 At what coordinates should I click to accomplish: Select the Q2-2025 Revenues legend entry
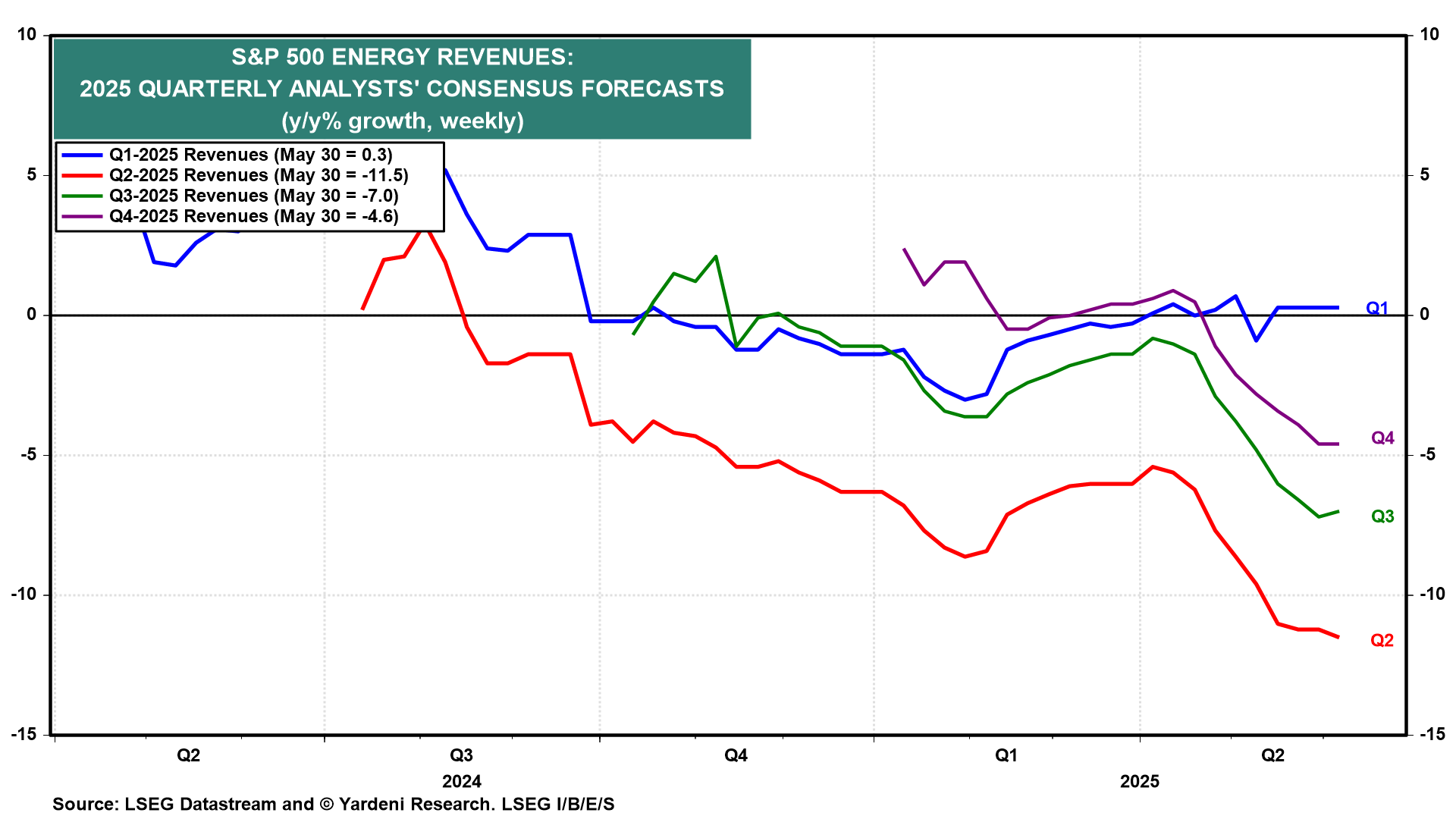tap(258, 175)
